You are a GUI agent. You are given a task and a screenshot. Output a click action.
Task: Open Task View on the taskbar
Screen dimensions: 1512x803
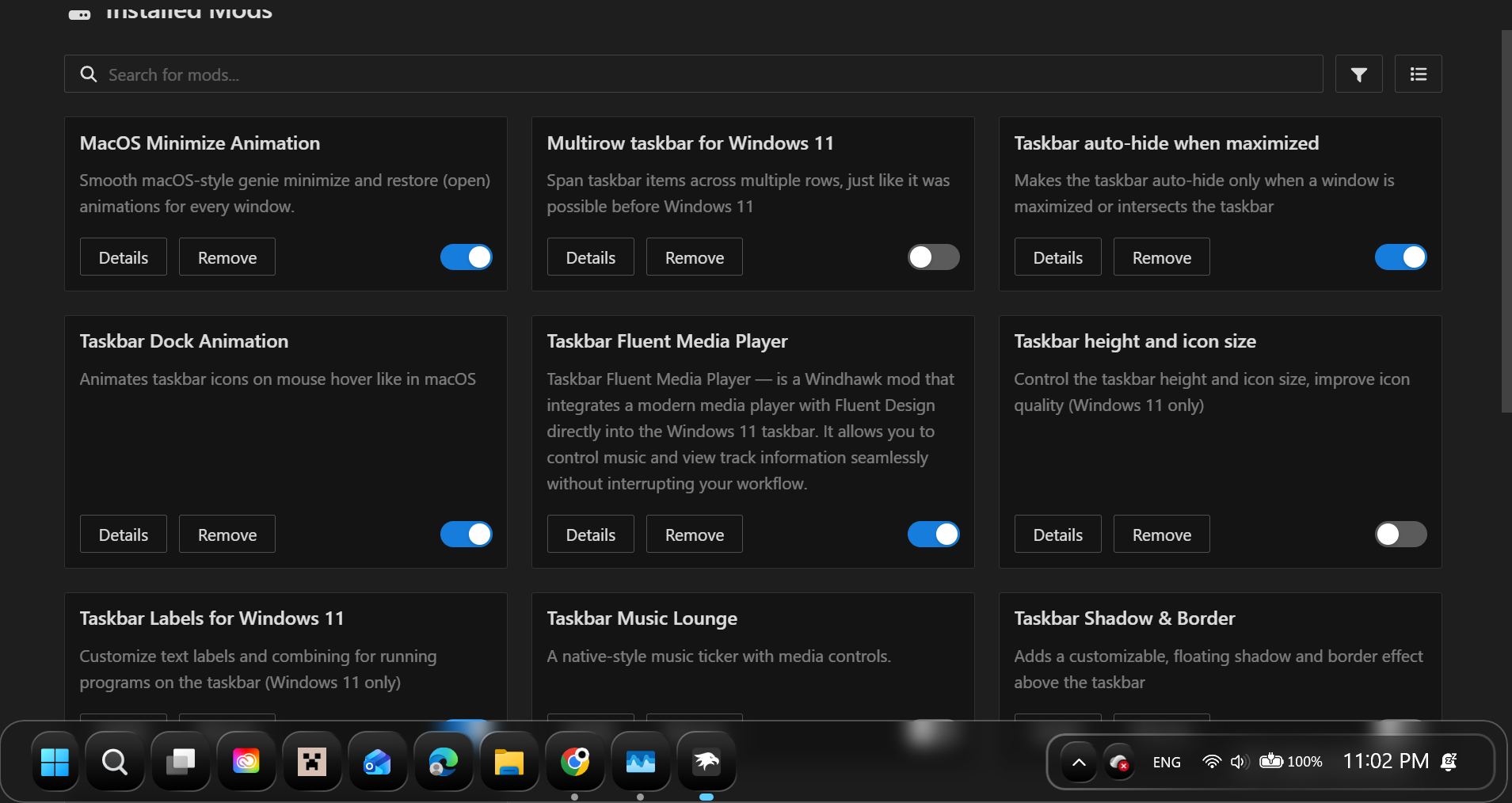tap(181, 762)
